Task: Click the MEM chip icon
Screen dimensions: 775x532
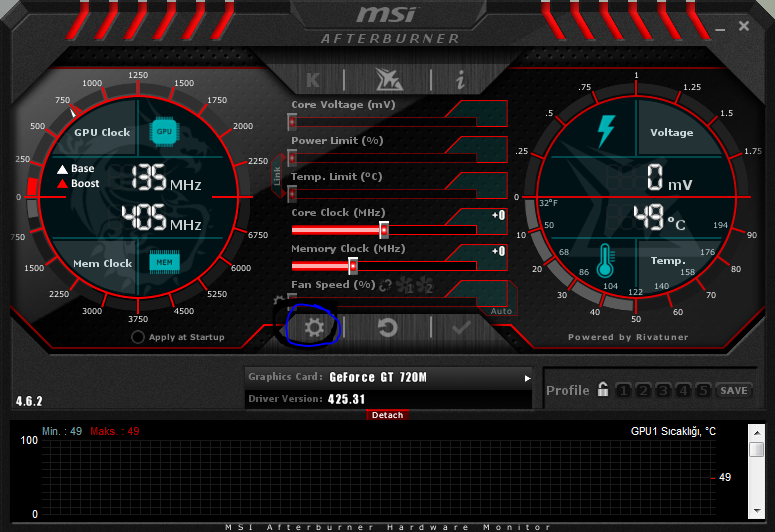Action: [x=164, y=262]
